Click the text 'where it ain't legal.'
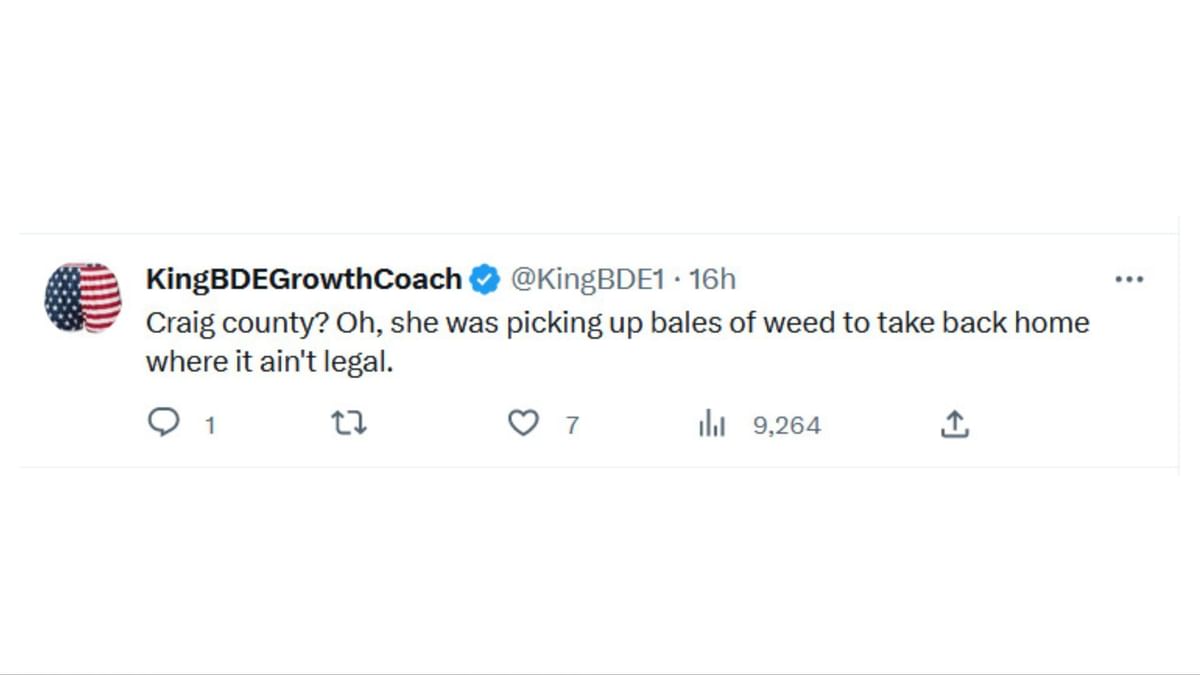 pos(270,362)
